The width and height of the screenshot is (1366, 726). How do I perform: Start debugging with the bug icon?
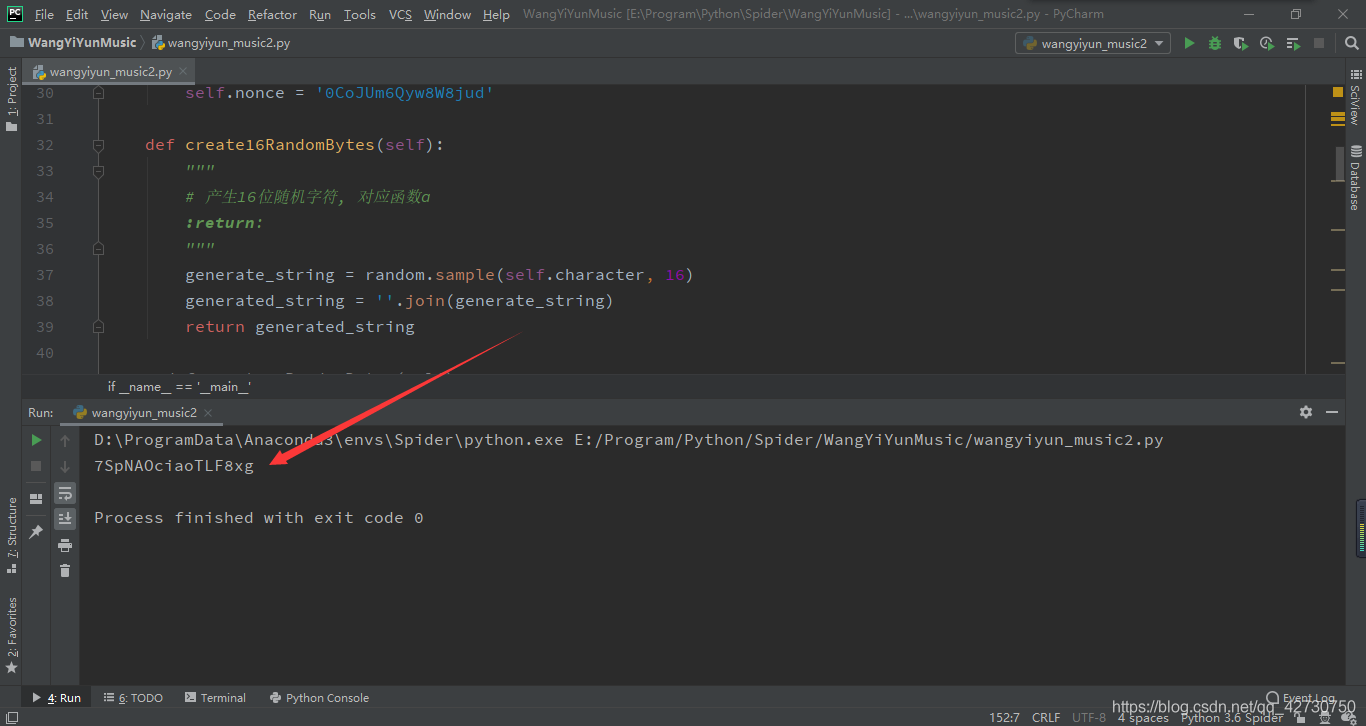coord(1215,43)
